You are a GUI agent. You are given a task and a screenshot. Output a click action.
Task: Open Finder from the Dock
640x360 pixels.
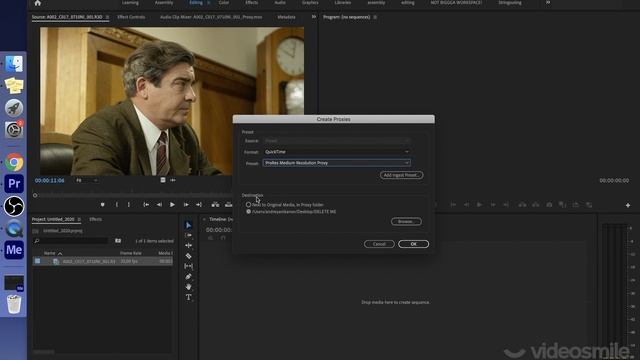(14, 64)
